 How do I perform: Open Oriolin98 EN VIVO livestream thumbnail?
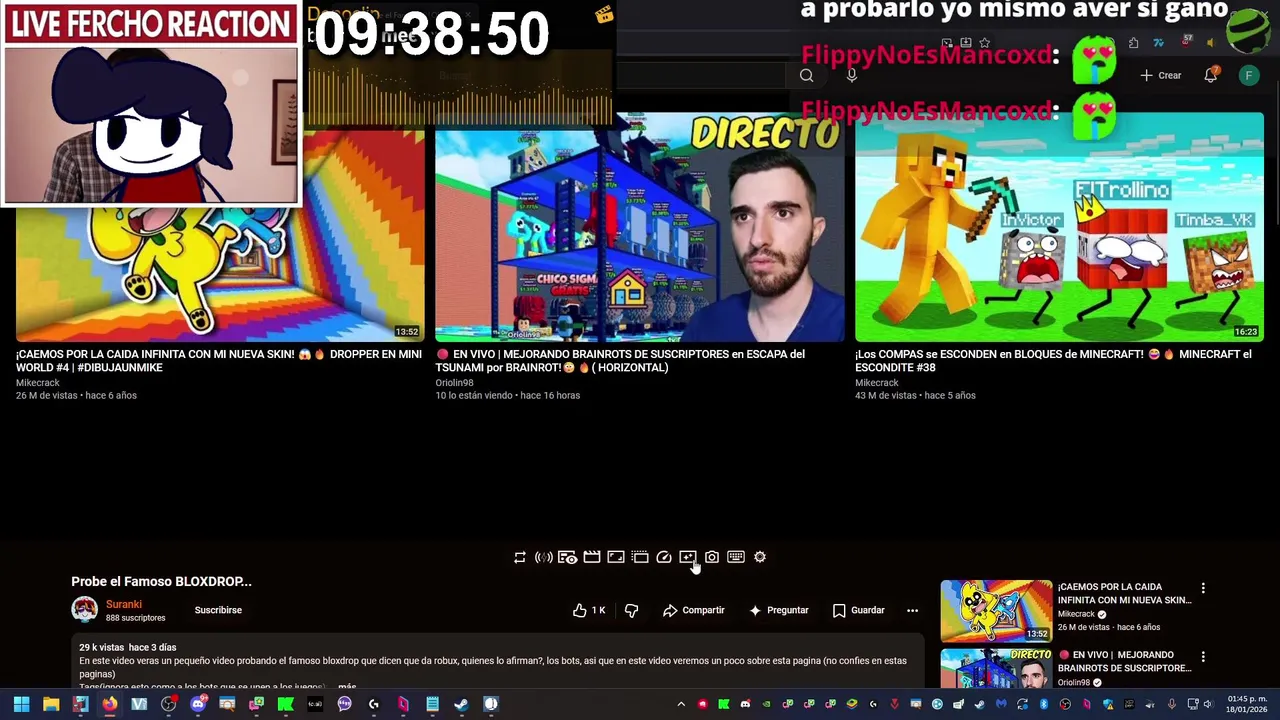[x=640, y=227]
